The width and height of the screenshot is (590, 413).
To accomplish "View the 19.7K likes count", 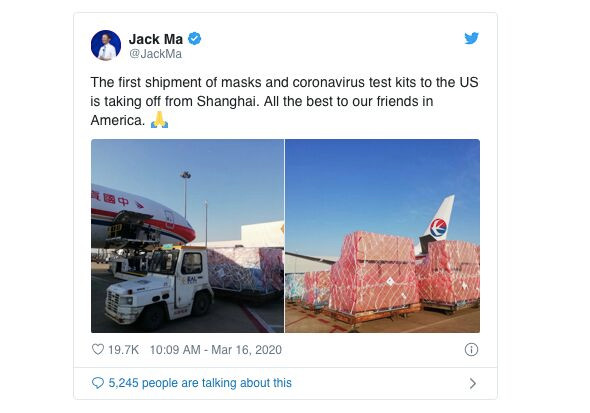I will (x=123, y=350).
